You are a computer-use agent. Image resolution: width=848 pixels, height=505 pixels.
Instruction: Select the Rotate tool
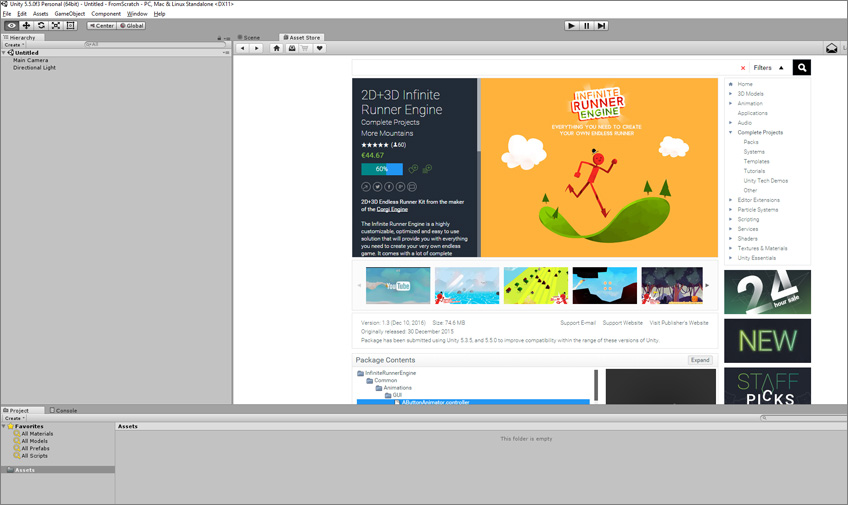click(x=41, y=25)
